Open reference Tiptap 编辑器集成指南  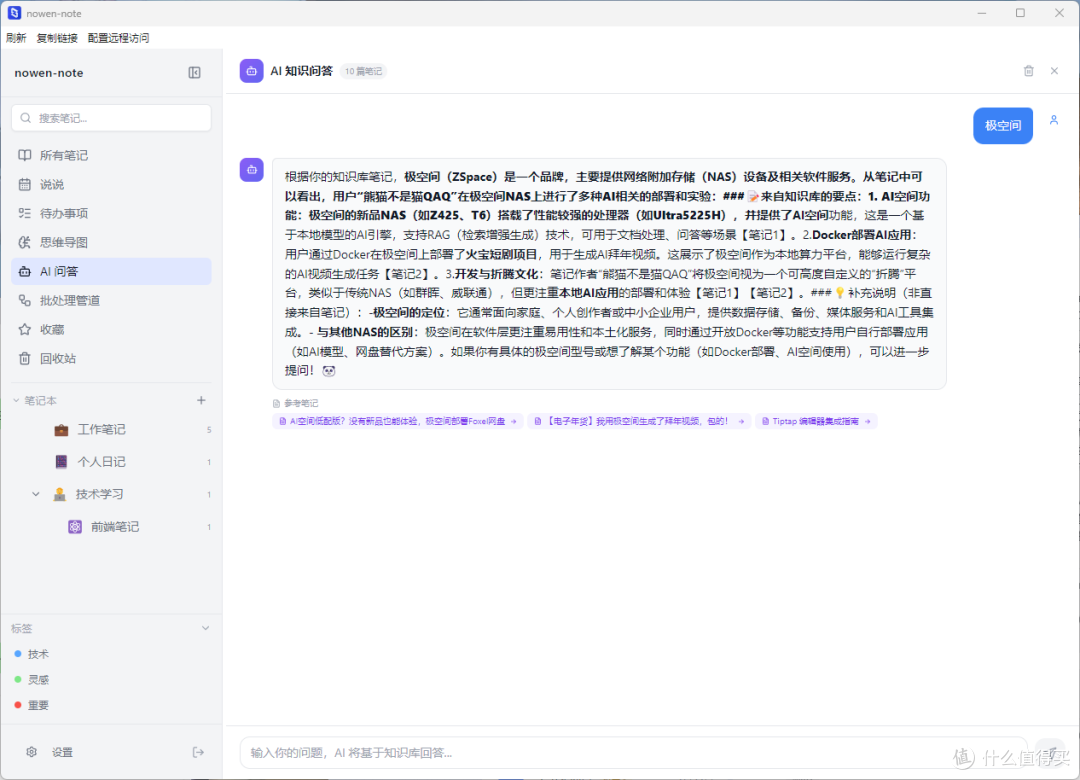click(x=816, y=421)
